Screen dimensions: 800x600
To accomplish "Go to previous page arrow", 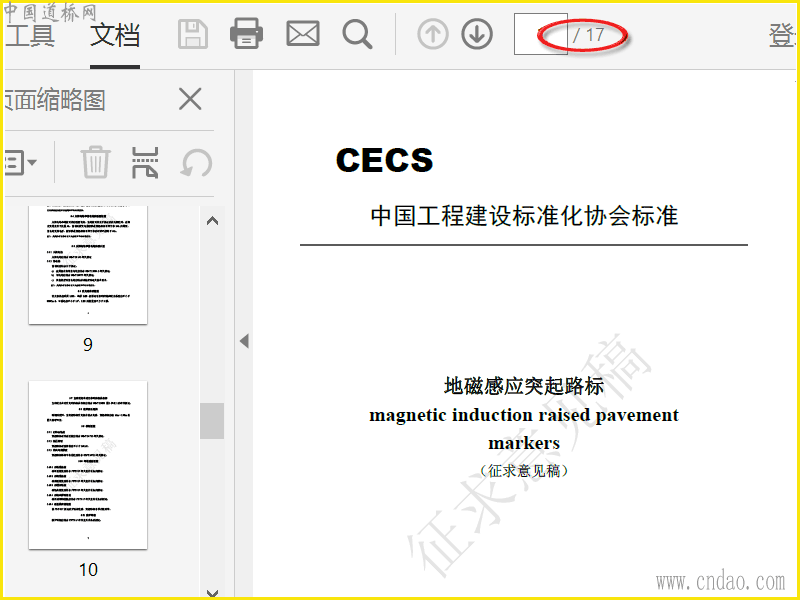I will click(x=433, y=34).
